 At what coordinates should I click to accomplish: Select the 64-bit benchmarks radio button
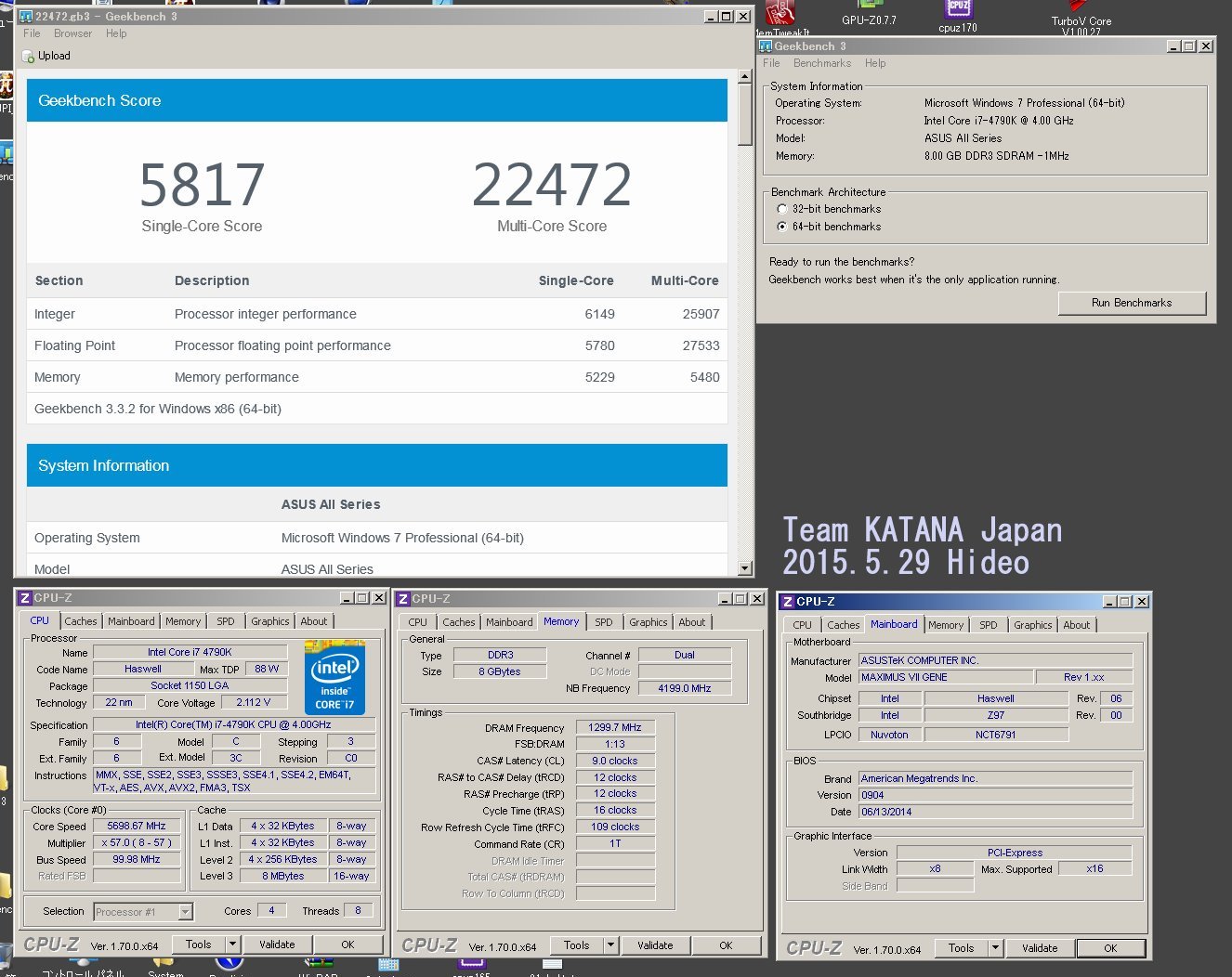point(782,227)
